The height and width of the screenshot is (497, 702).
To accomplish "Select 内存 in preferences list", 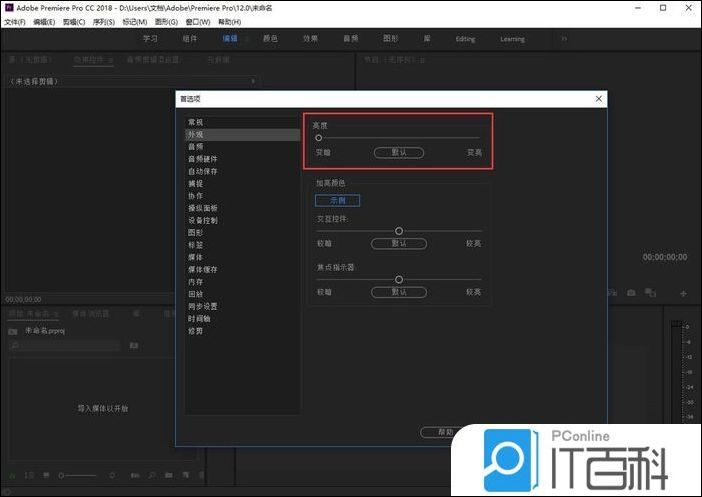I will point(196,282).
